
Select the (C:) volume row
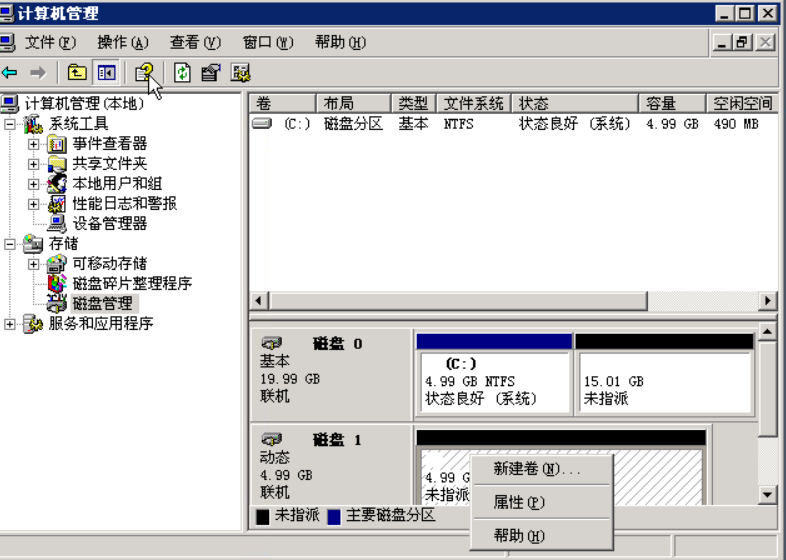point(514,124)
